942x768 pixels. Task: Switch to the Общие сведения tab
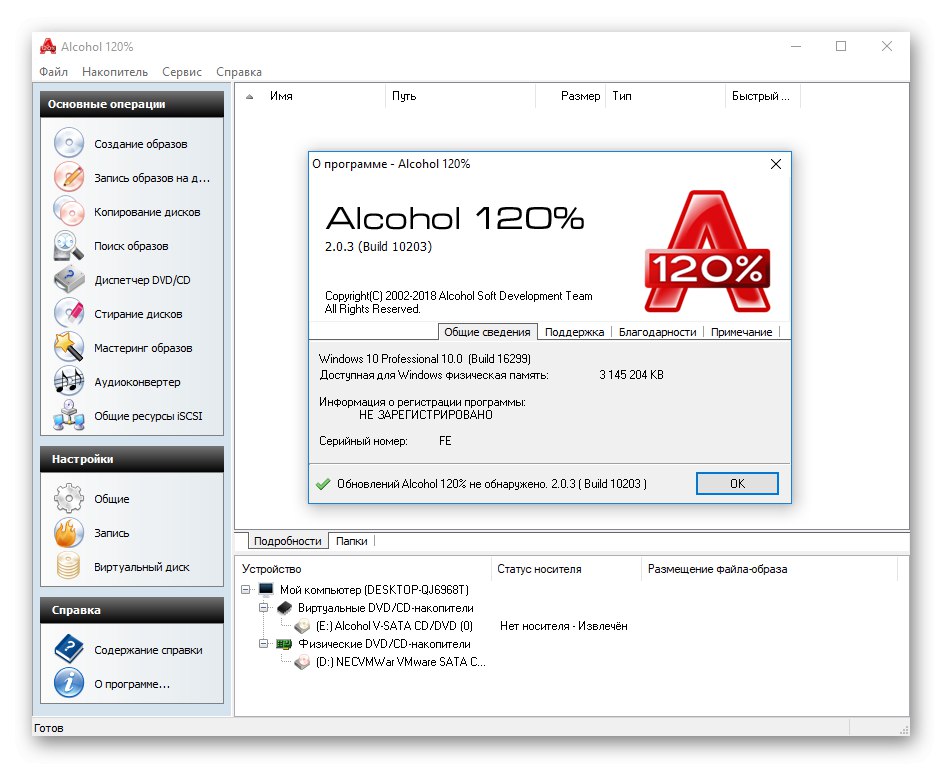click(487, 332)
